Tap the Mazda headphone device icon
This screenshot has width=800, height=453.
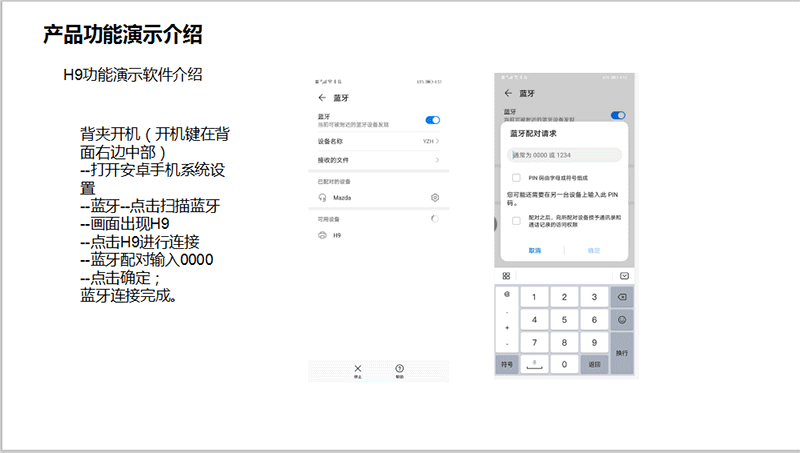click(x=321, y=198)
